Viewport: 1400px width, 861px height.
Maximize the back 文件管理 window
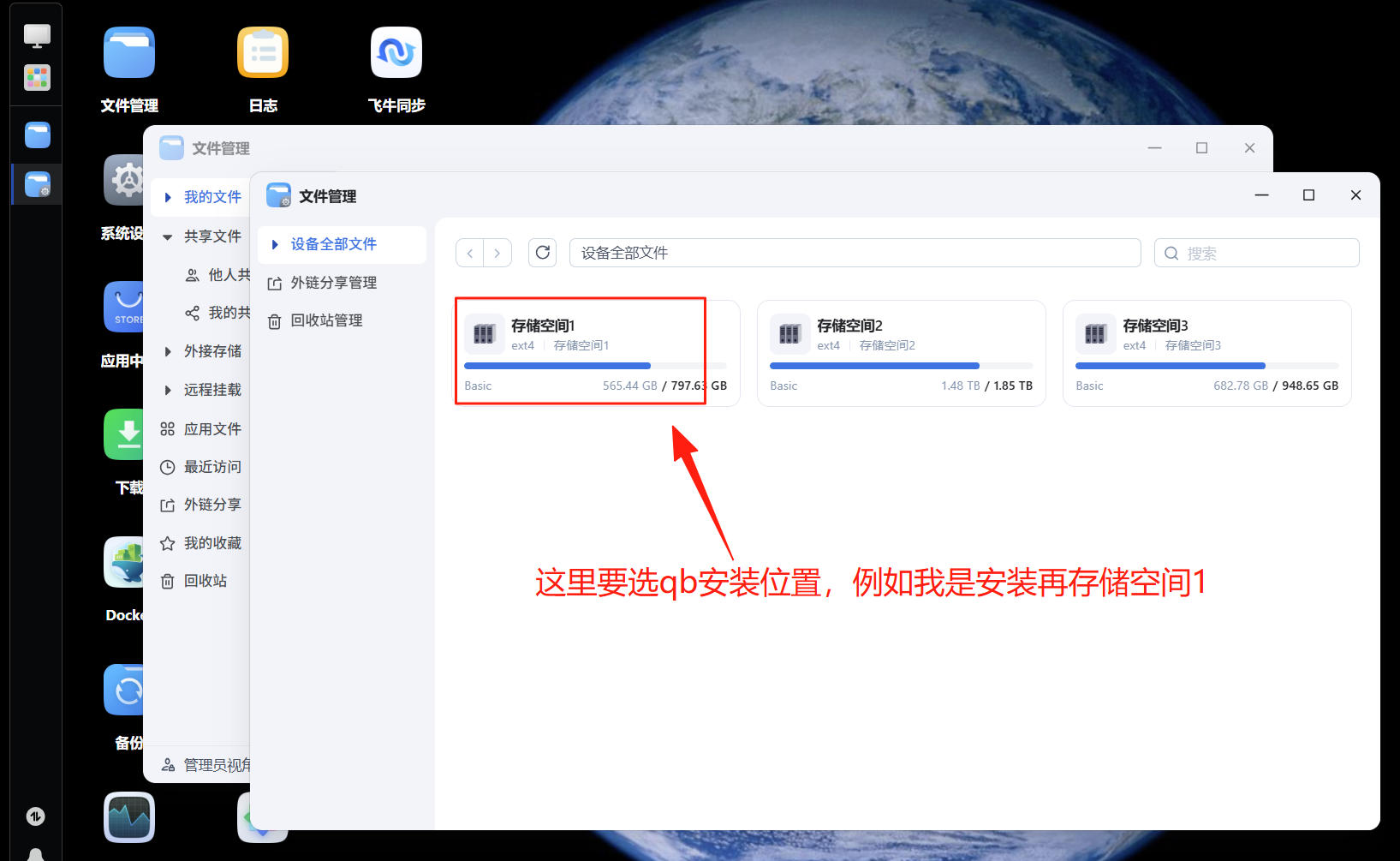1201,148
